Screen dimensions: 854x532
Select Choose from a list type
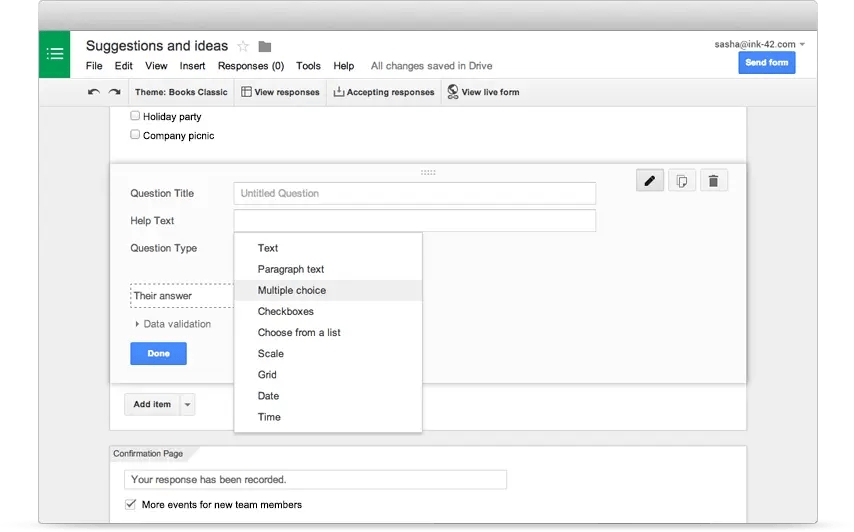coord(328,333)
